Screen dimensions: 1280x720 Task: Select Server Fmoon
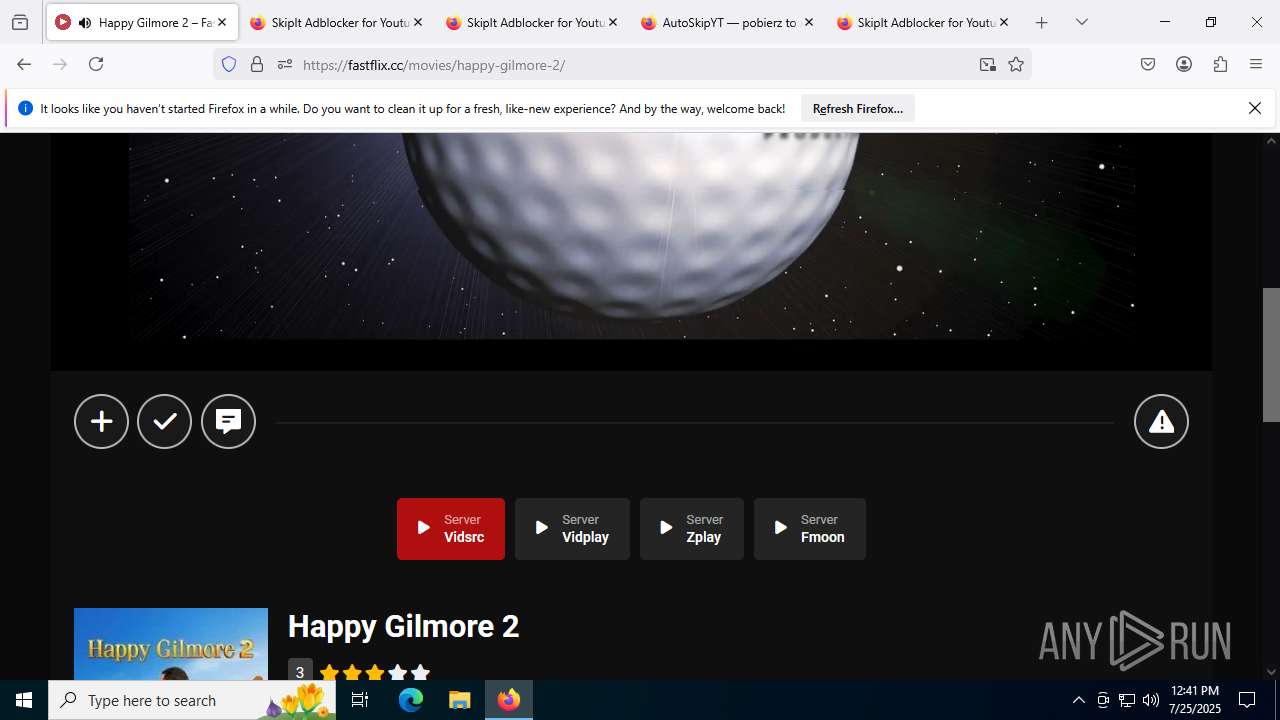[x=810, y=529]
